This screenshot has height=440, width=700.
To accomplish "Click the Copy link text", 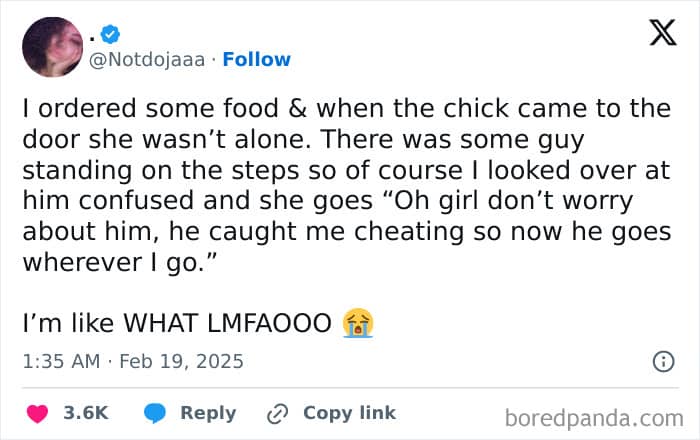I will [x=349, y=413].
